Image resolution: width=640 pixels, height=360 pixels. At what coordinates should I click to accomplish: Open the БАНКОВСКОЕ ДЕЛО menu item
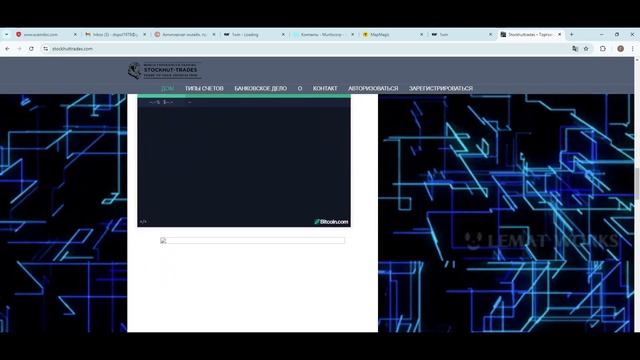click(x=260, y=88)
